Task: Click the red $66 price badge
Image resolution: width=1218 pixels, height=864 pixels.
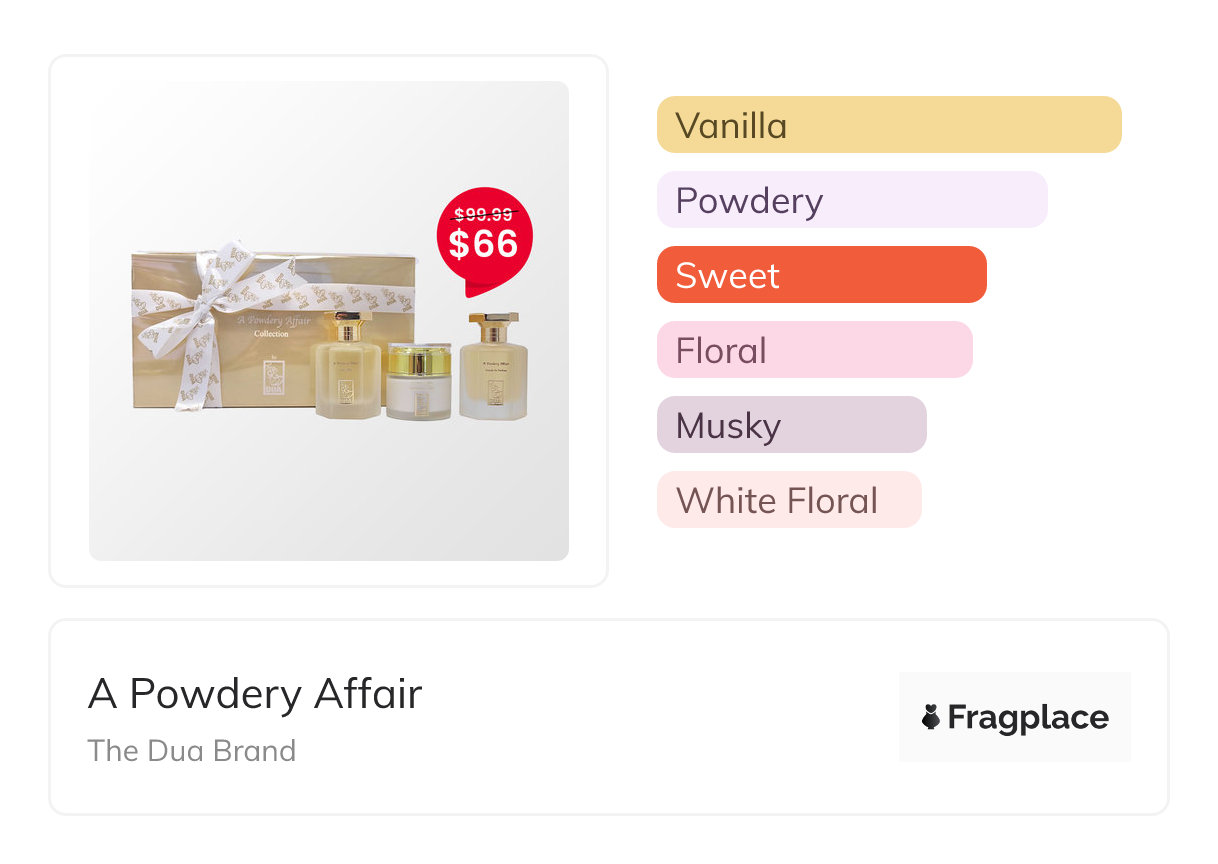Action: (x=484, y=240)
